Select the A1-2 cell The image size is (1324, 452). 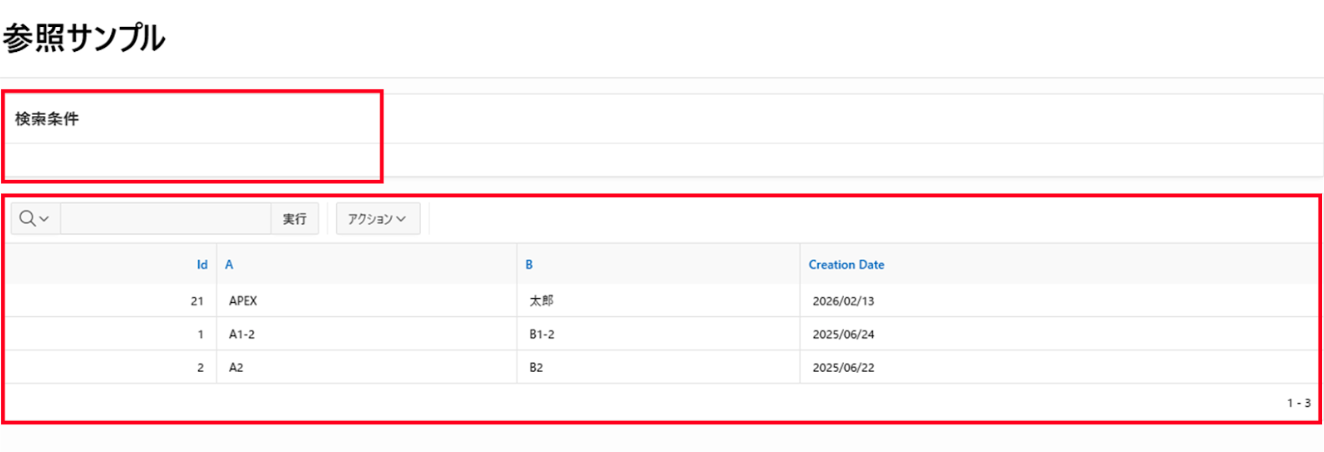click(242, 334)
